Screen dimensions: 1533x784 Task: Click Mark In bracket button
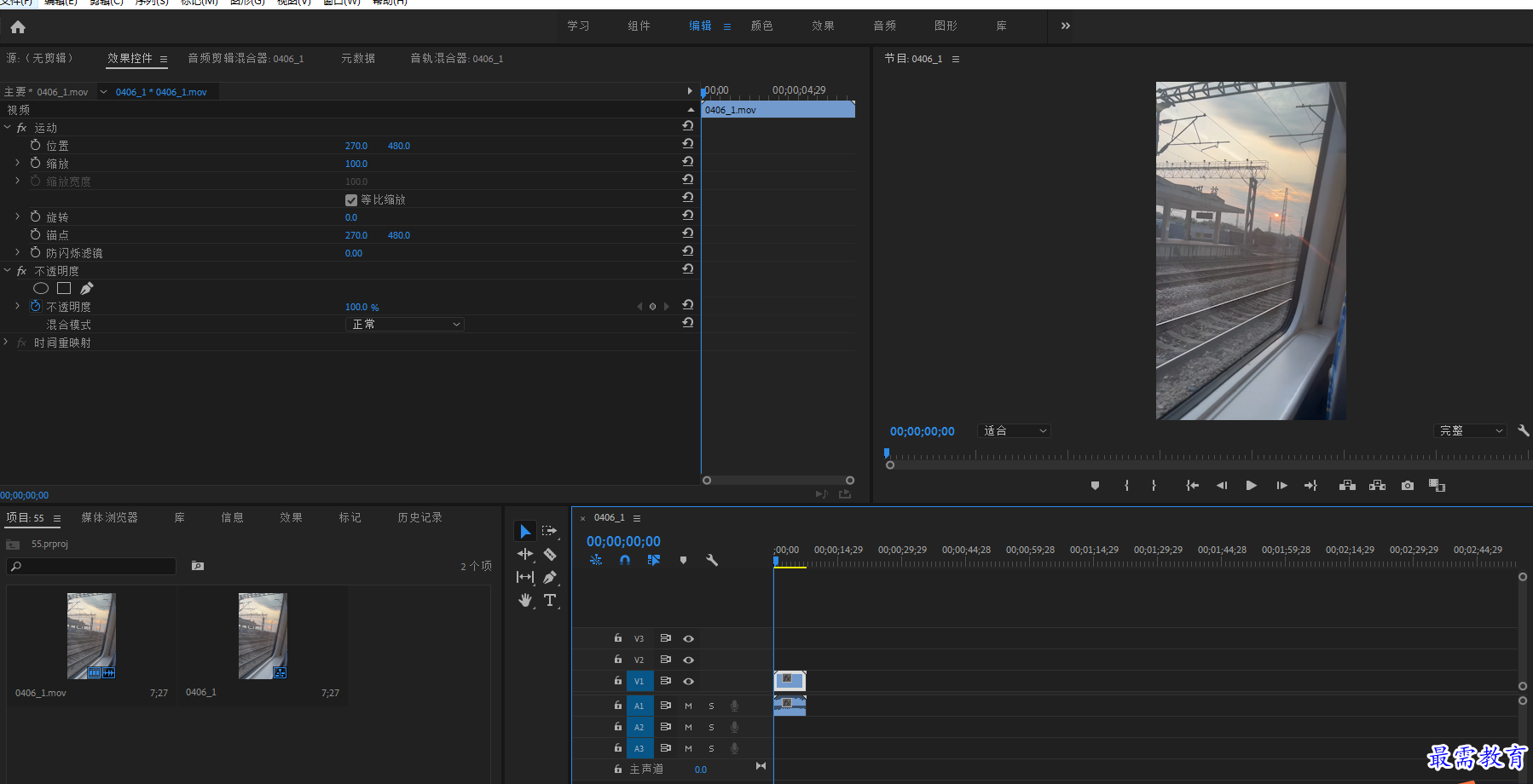pyautogui.click(x=1126, y=486)
